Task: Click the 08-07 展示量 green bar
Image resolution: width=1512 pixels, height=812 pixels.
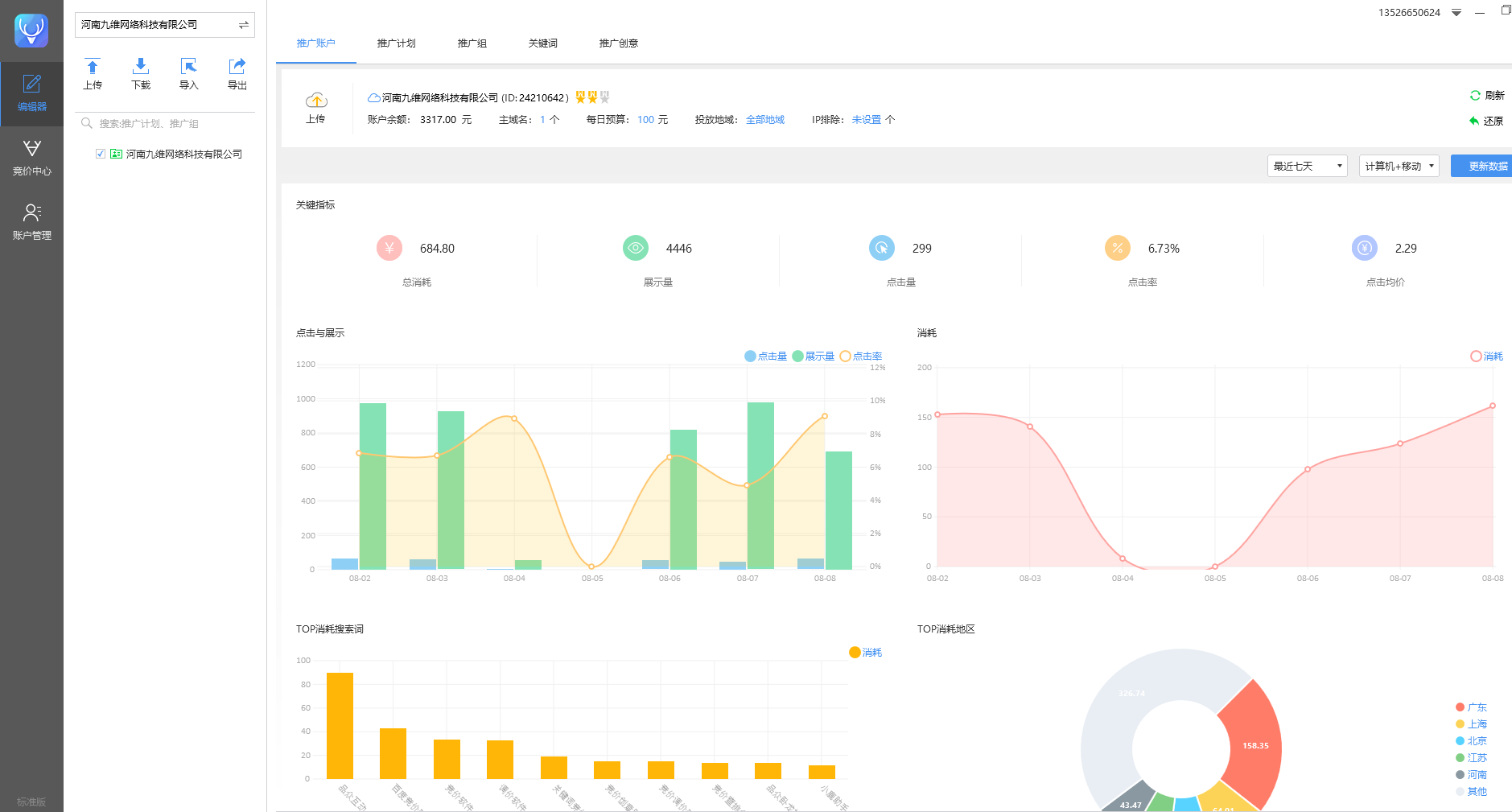Action: coord(760,485)
